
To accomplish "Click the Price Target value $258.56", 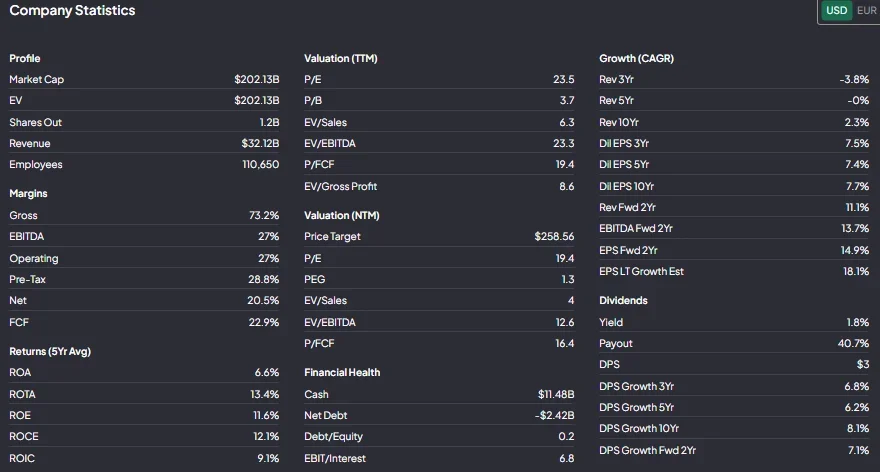I will 554,237.
